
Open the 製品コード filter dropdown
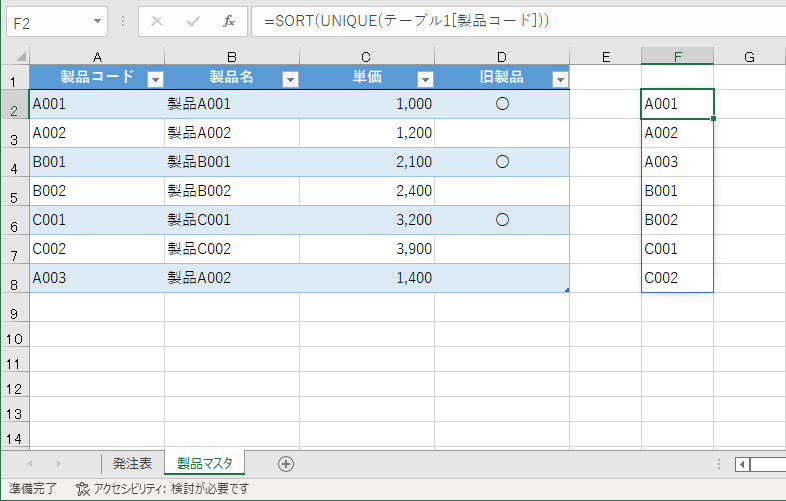click(x=155, y=79)
